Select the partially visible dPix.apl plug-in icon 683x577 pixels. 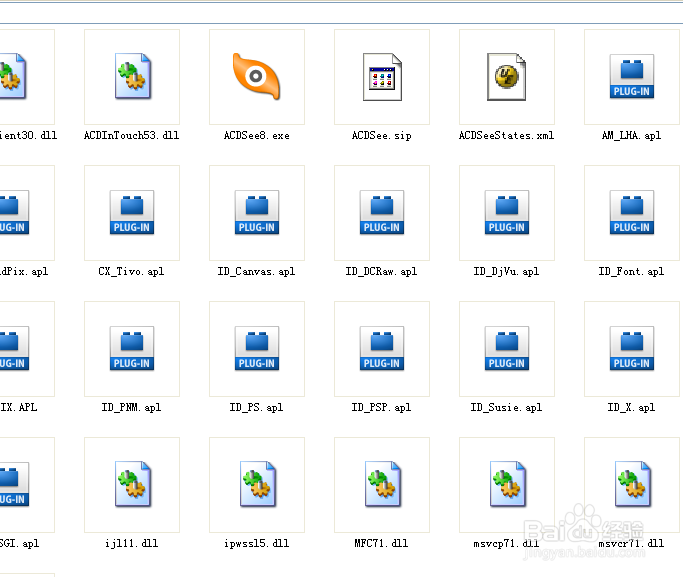14,212
